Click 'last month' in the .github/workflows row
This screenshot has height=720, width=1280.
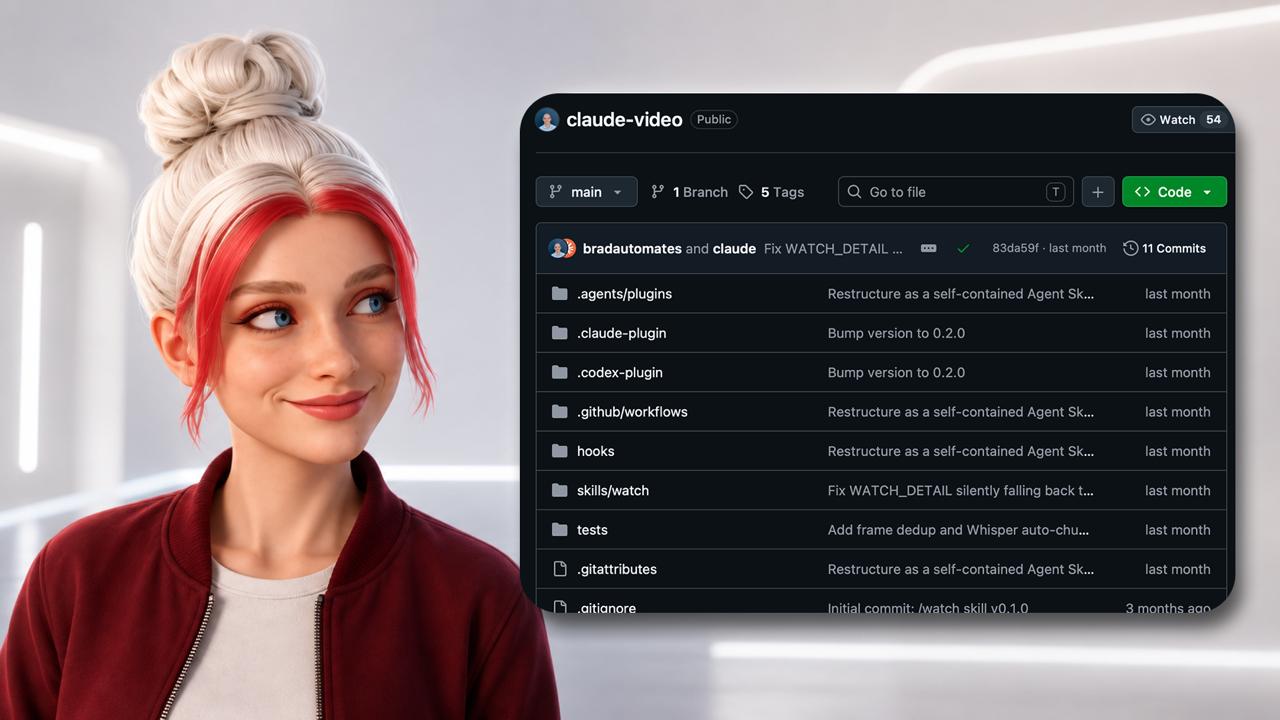pyautogui.click(x=1178, y=412)
